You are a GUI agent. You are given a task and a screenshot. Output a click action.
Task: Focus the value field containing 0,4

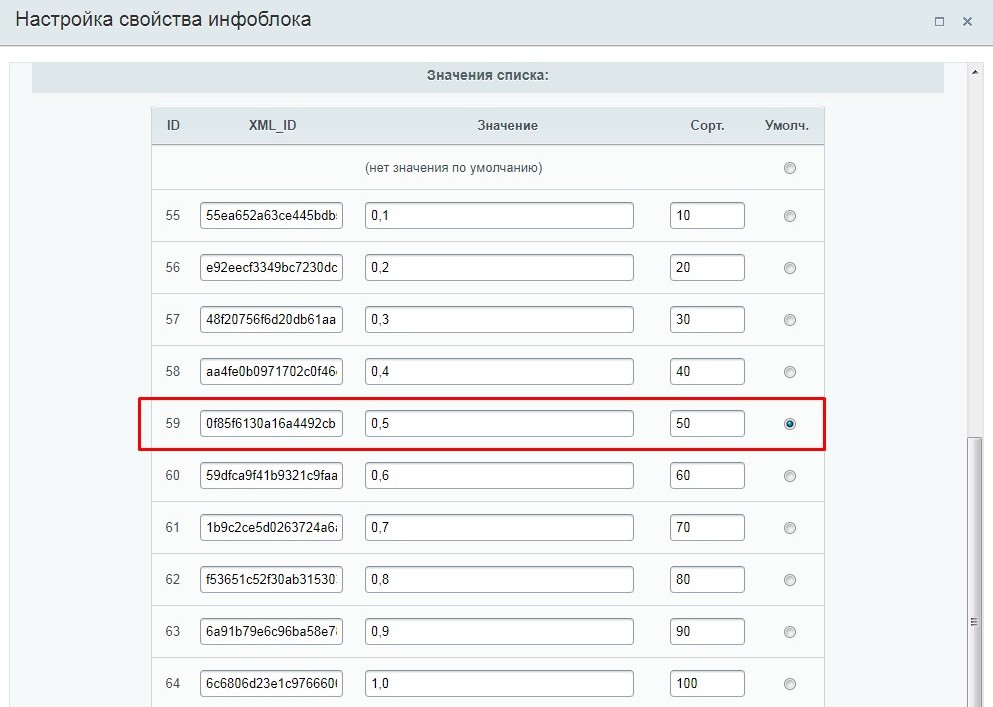coord(499,372)
